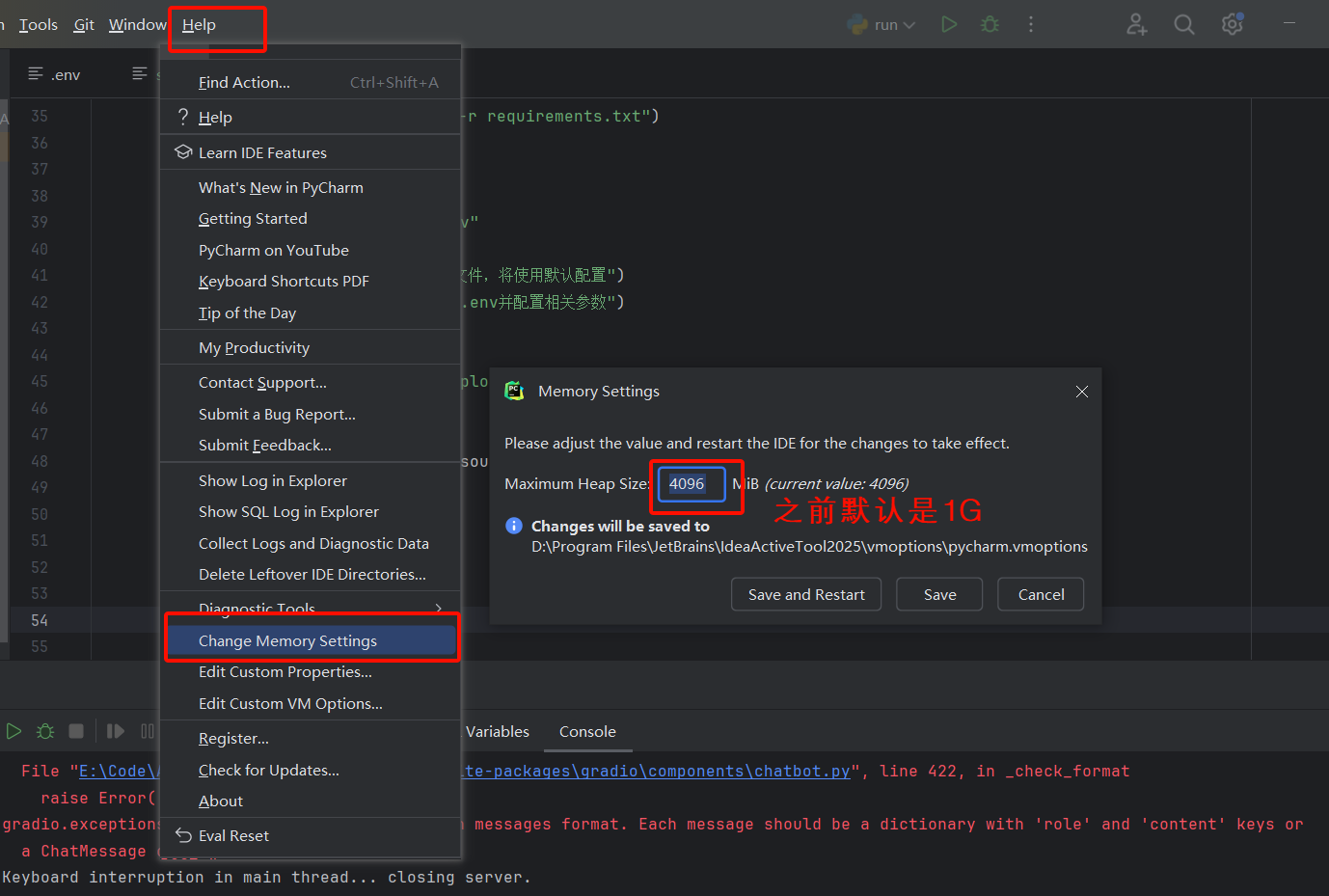Click the graduation cap Learn IDE Features icon
The width and height of the screenshot is (1329, 896).
183,152
